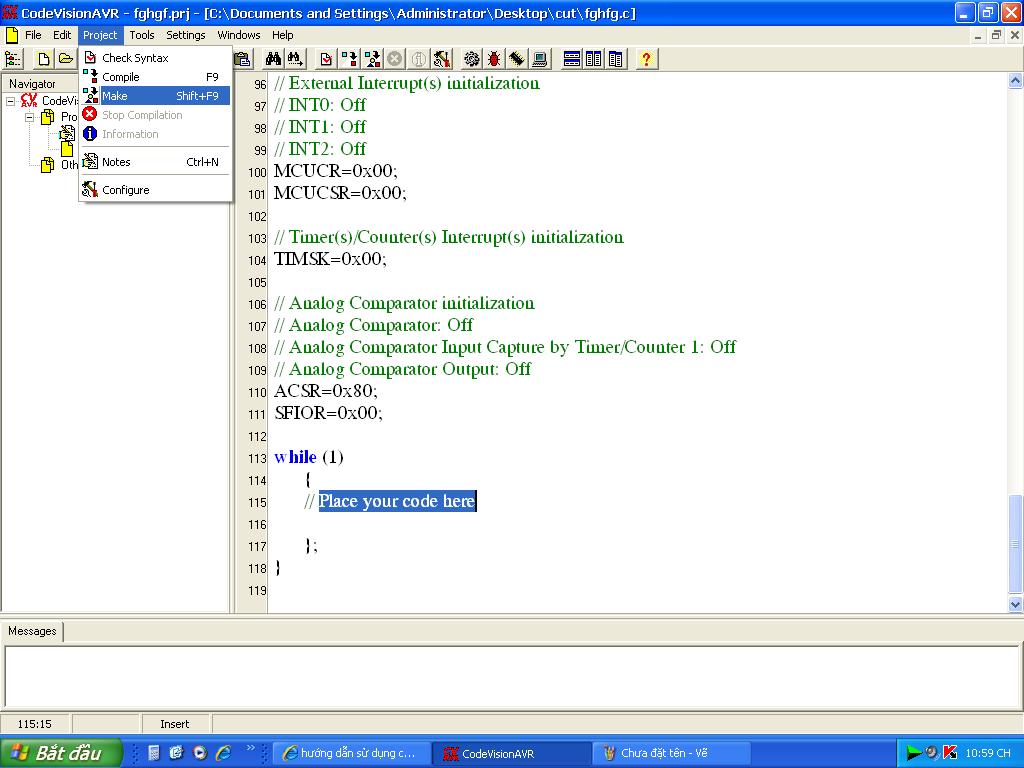Switch to the Internet Explorer taskbar window
This screenshot has height=768, width=1024.
point(350,753)
